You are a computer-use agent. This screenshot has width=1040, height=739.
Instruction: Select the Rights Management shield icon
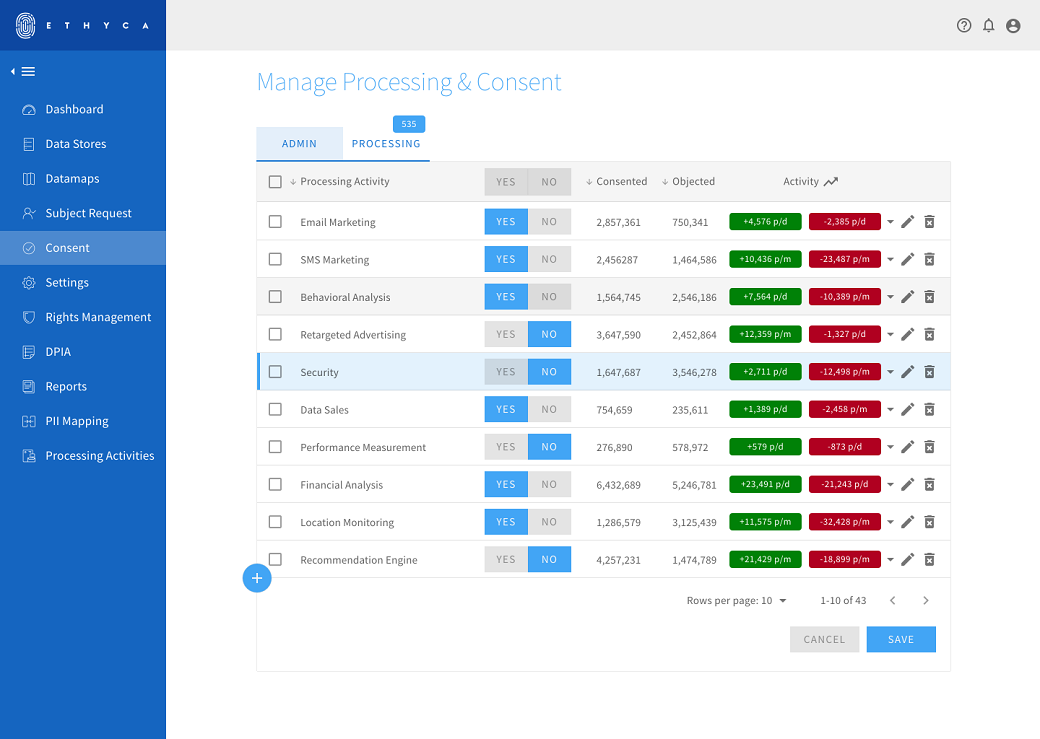30,317
